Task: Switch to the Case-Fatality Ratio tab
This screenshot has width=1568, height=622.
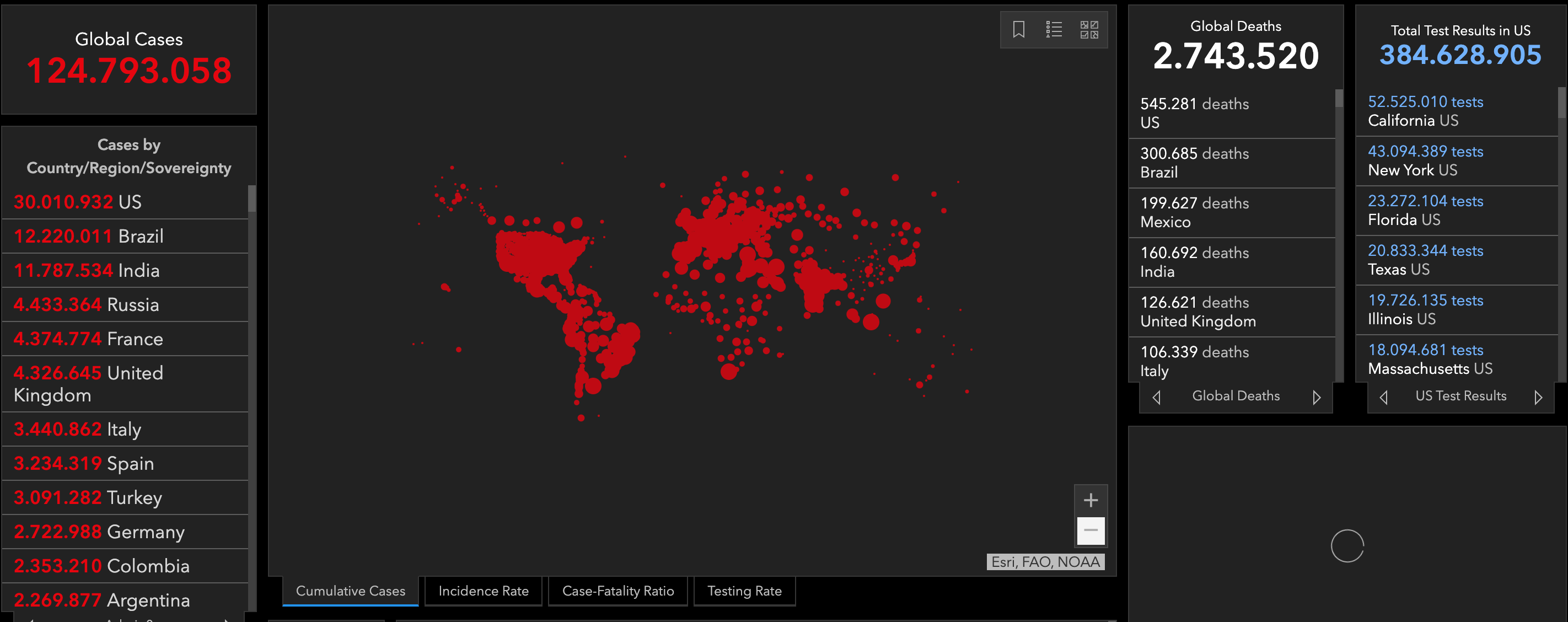Action: 618,591
